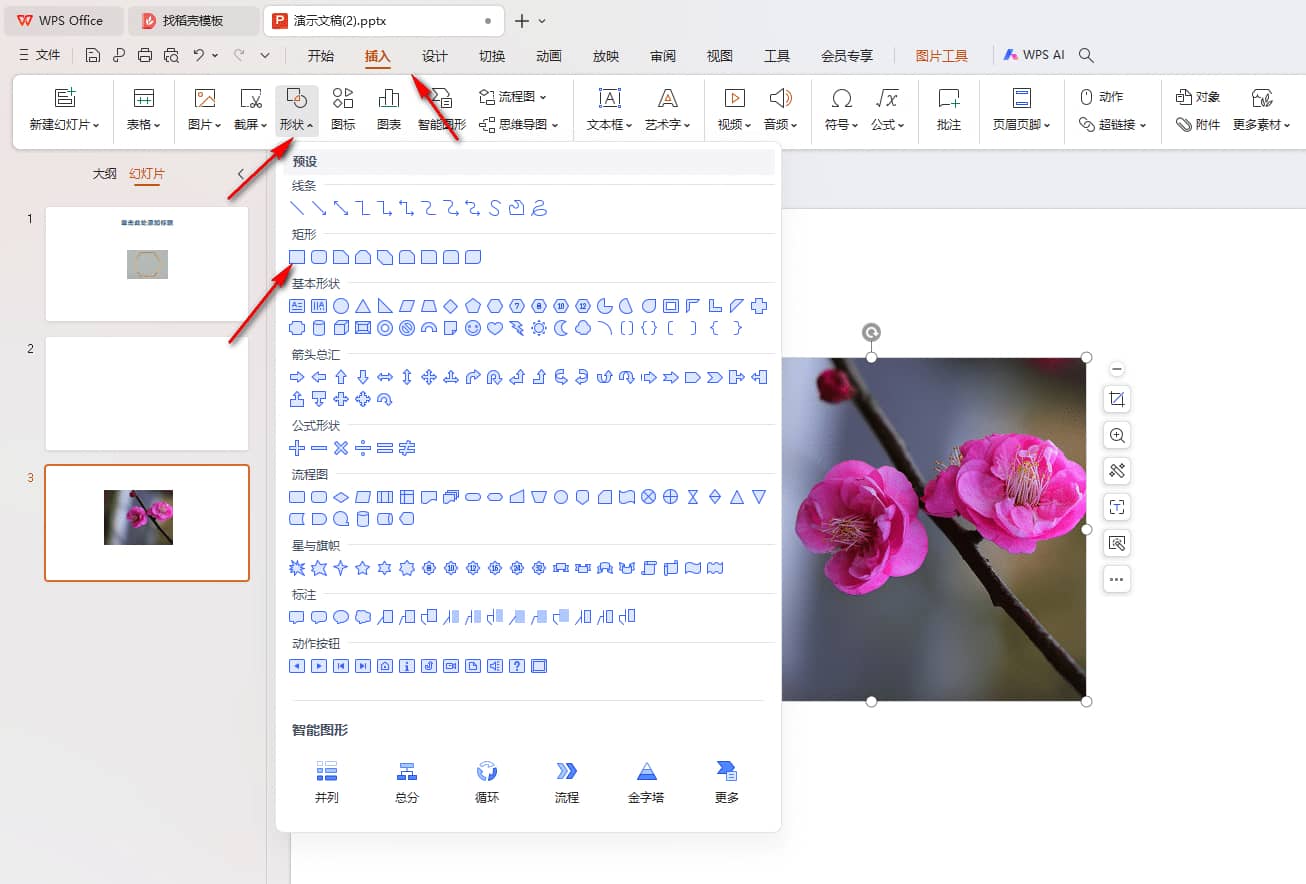The image size is (1306, 884).
Task: Open the 表格 dropdown
Action: tap(144, 125)
